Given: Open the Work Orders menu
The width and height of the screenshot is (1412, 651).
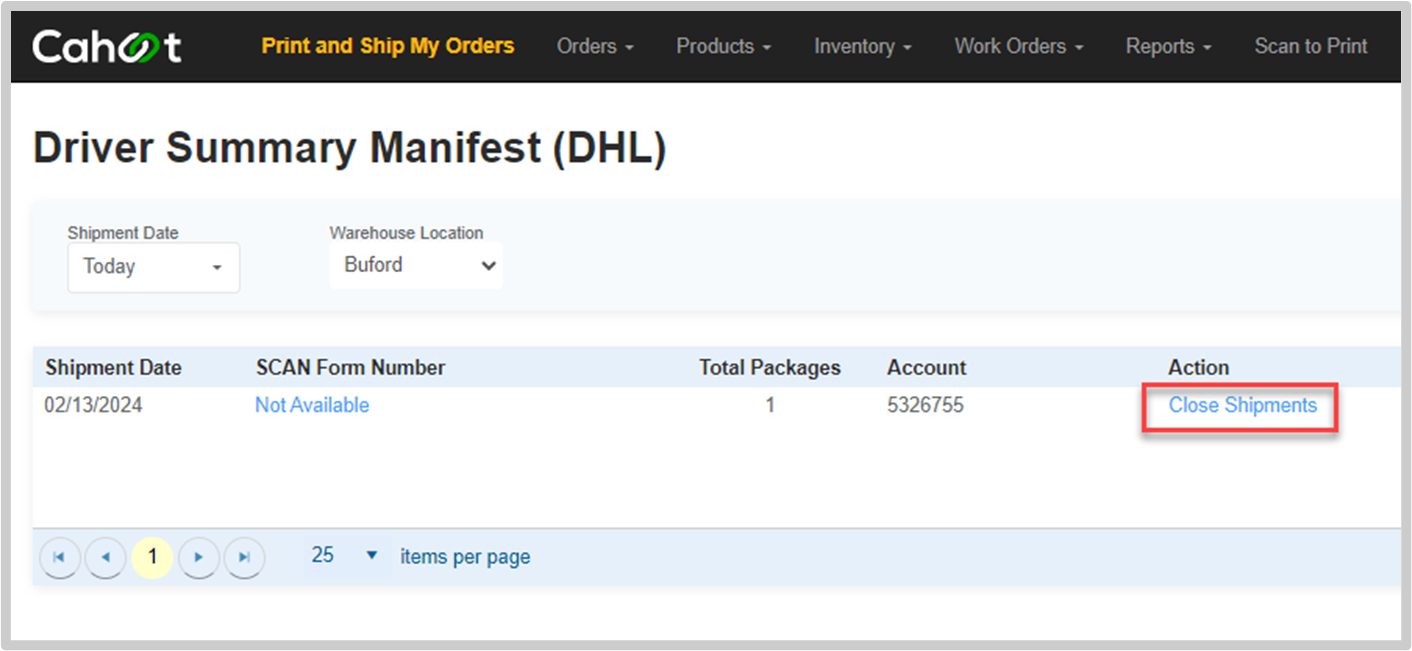Looking at the screenshot, I should (1019, 46).
